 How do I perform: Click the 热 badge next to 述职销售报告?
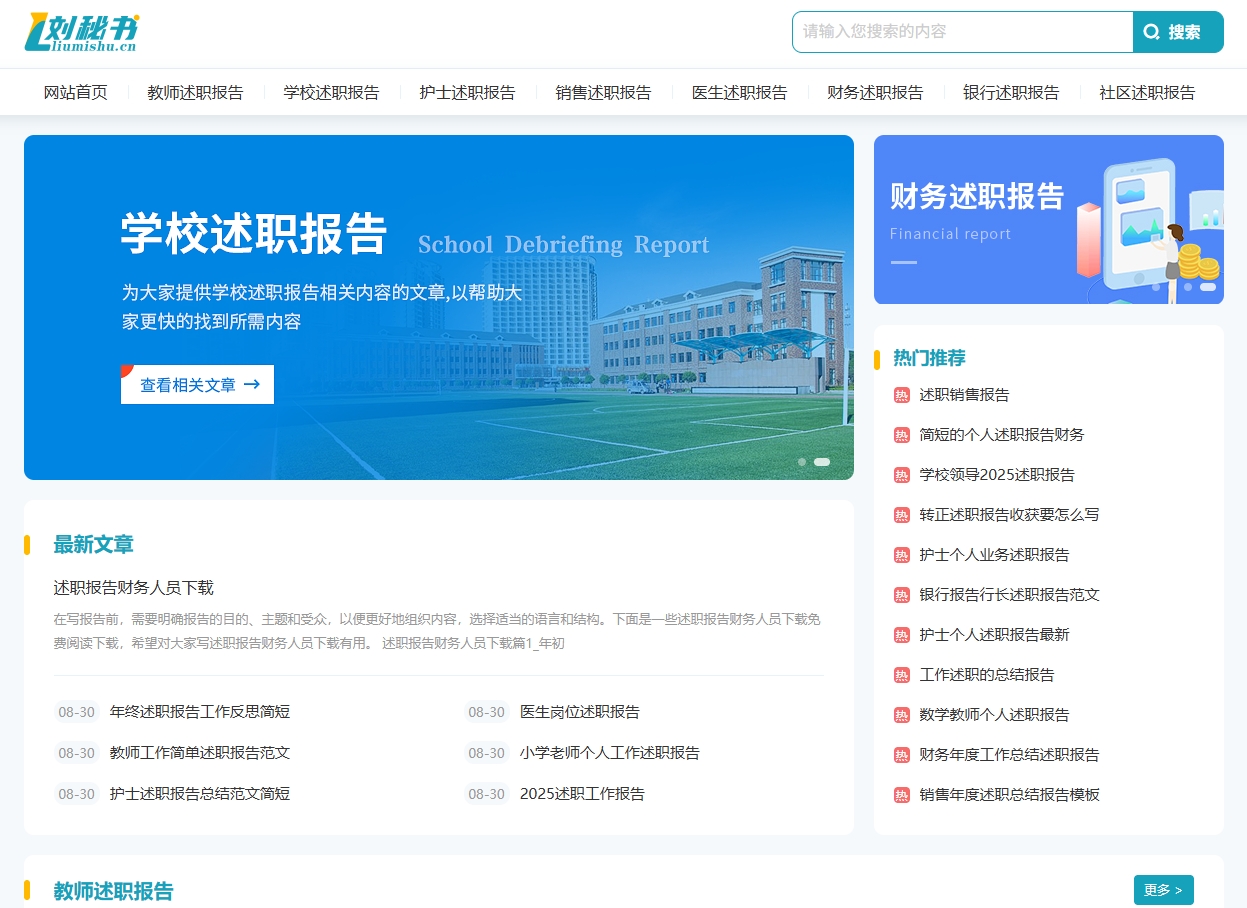tap(901, 395)
